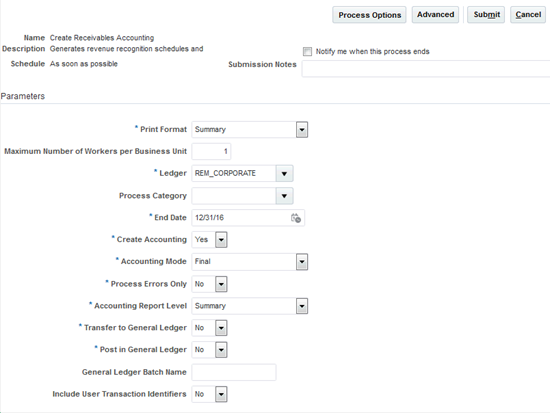550x413 pixels.
Task: Submit the process request
Action: coord(486,15)
